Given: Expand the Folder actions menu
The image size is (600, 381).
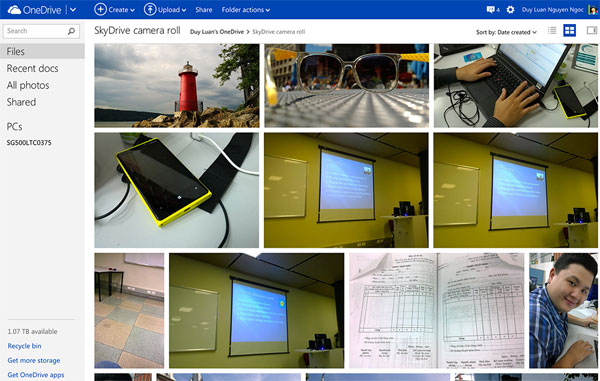Looking at the screenshot, I should (246, 10).
